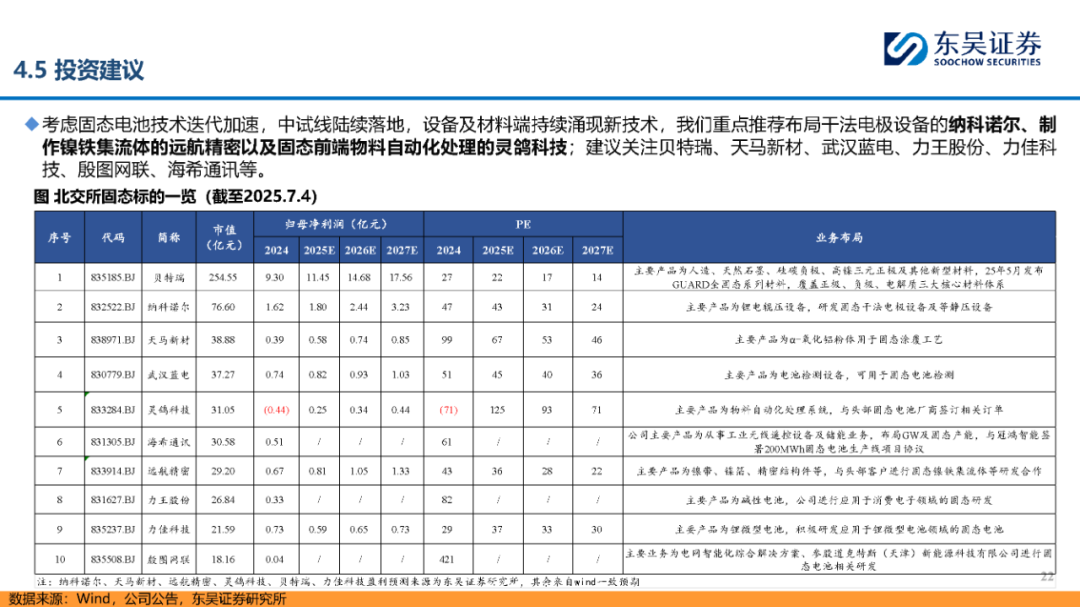1080x607 pixels.
Task: Click the footnote line starting with "注："
Action: point(338,582)
